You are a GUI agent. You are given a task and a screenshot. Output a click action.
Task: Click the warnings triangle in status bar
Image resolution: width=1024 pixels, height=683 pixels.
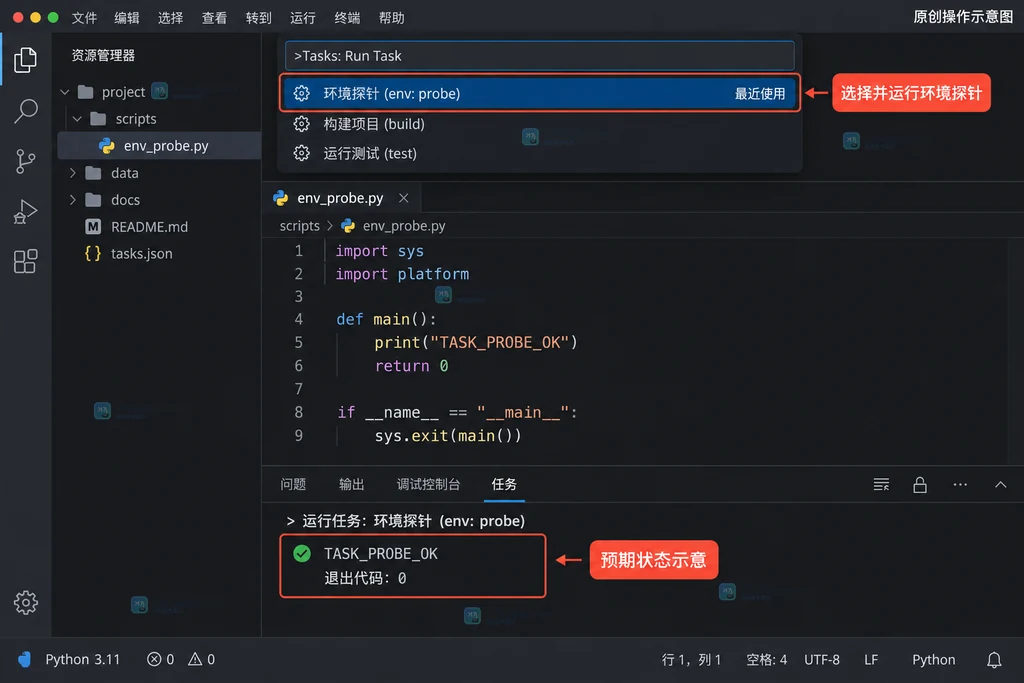[x=195, y=659]
